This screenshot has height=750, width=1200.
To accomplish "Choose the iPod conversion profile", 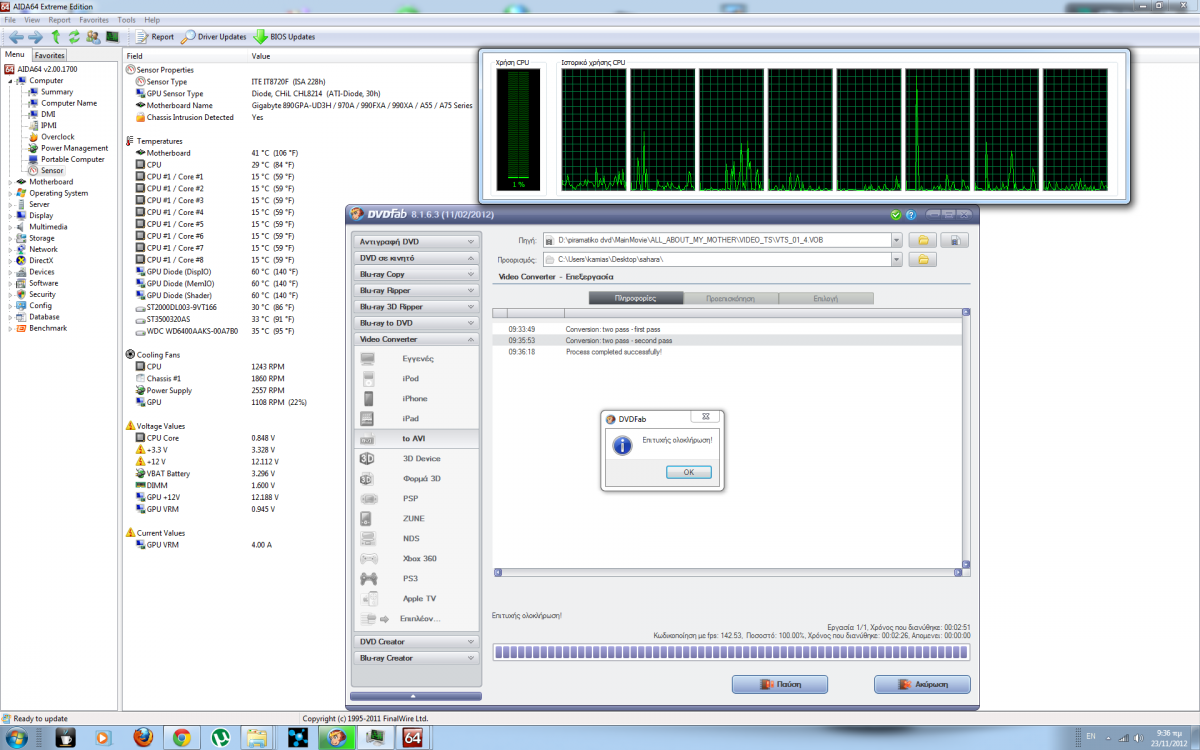I will [417, 378].
